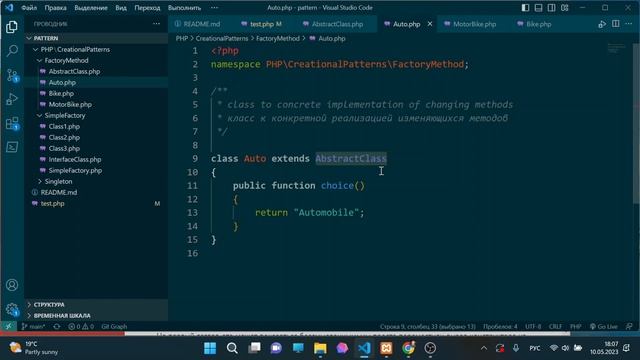Change the PHP language mode in status bar

point(576,327)
